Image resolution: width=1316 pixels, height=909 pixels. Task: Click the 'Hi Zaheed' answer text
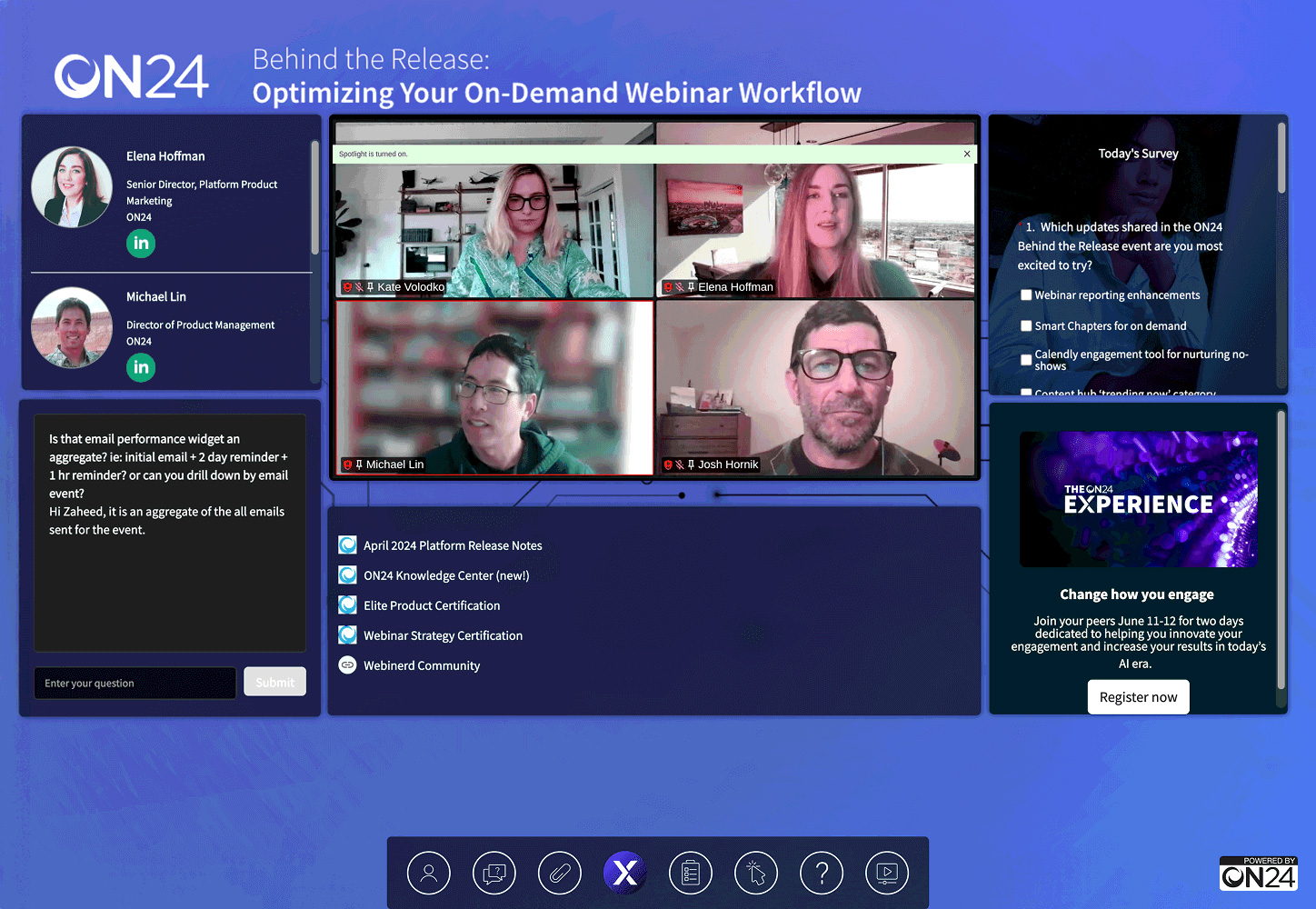point(167,521)
